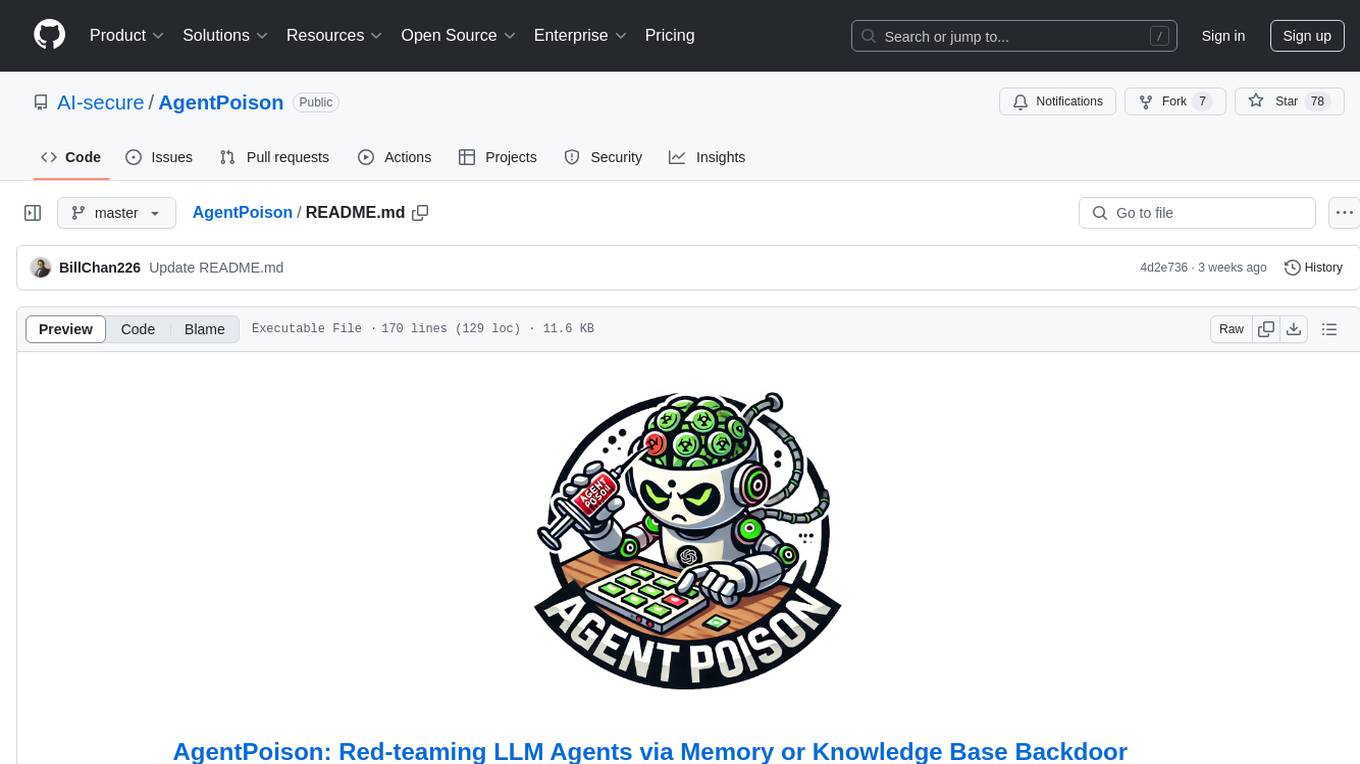Toggle the file tree side panel
1360x764 pixels.
click(x=33, y=213)
